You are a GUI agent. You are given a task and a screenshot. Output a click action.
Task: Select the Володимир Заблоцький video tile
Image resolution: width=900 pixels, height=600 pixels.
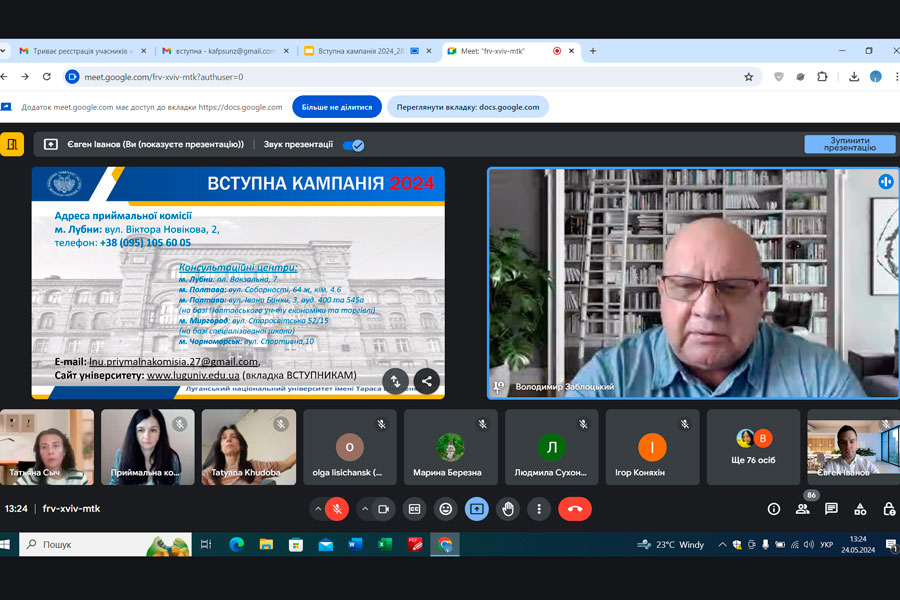coord(693,283)
